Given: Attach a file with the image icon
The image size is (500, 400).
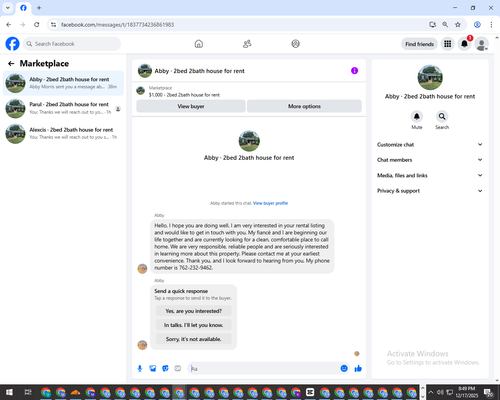Looking at the screenshot, I should point(152,368).
